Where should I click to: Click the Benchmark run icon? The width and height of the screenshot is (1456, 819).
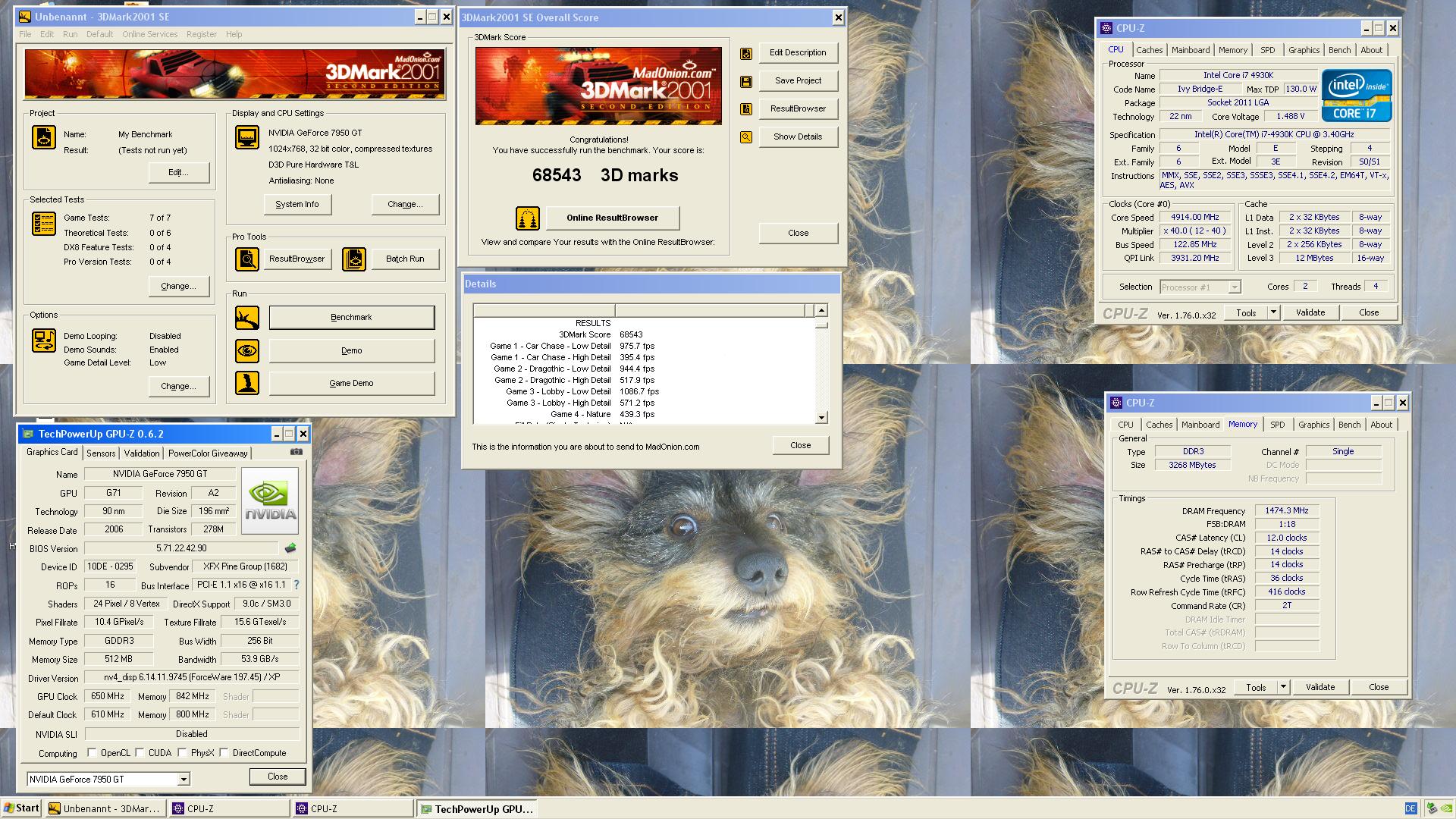(247, 318)
